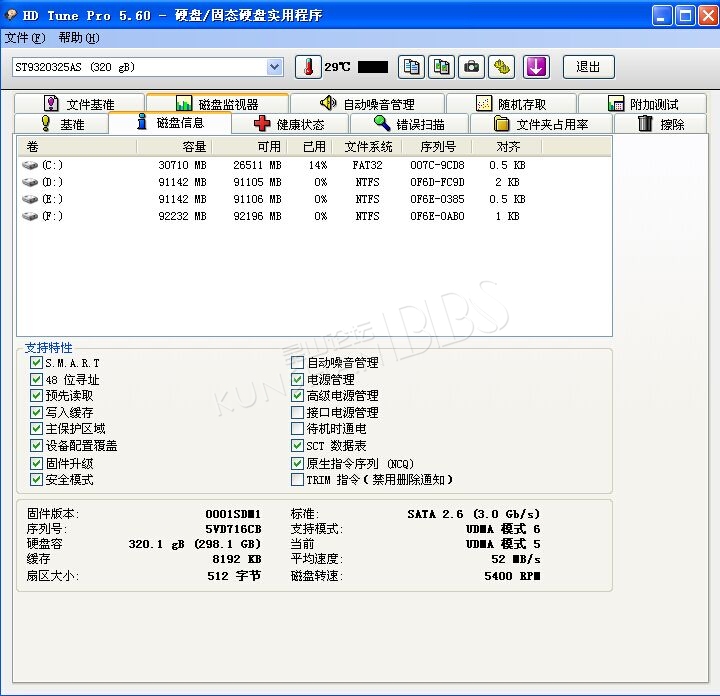Switch to the 擦除 tab

661,124
